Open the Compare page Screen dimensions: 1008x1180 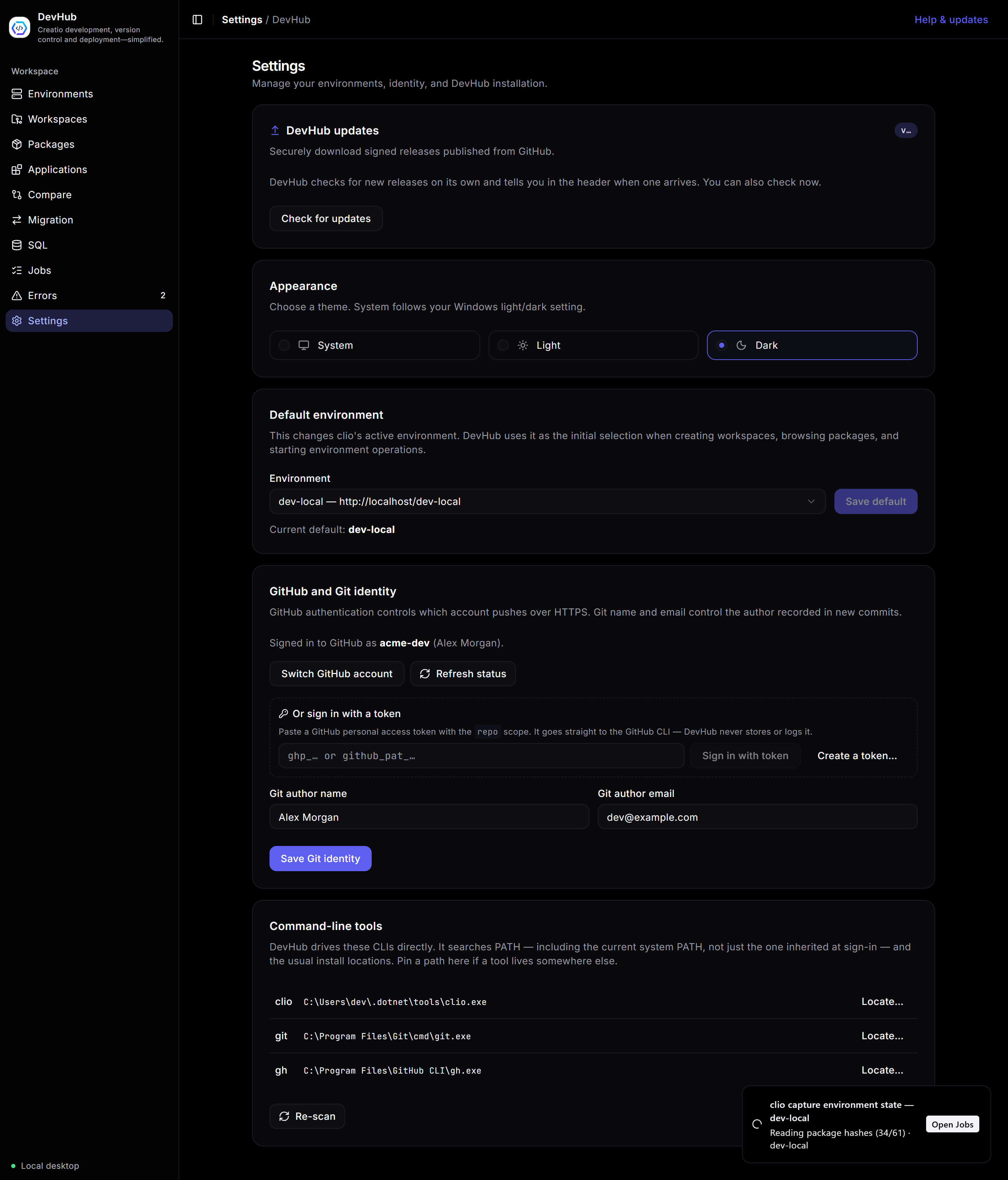coord(89,195)
